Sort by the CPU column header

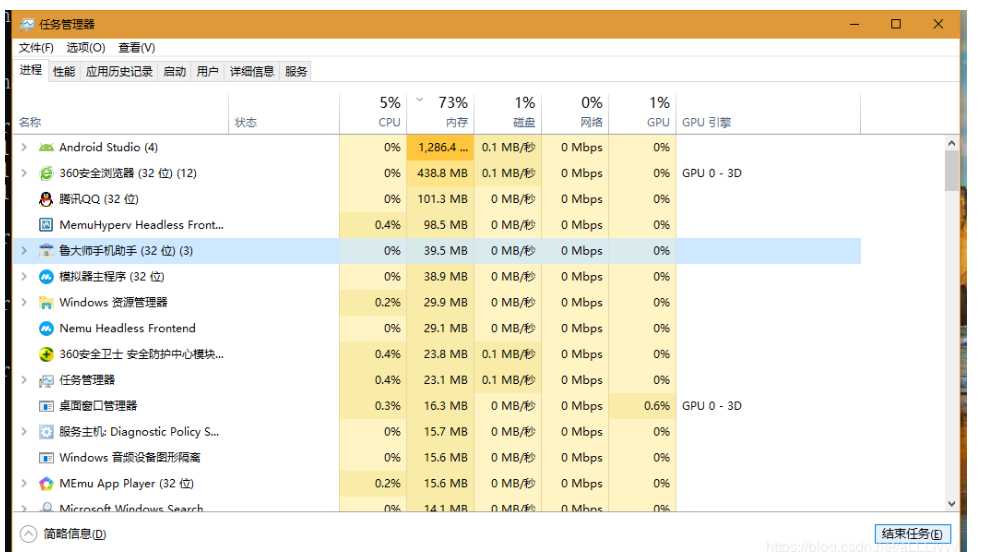pyautogui.click(x=373, y=113)
